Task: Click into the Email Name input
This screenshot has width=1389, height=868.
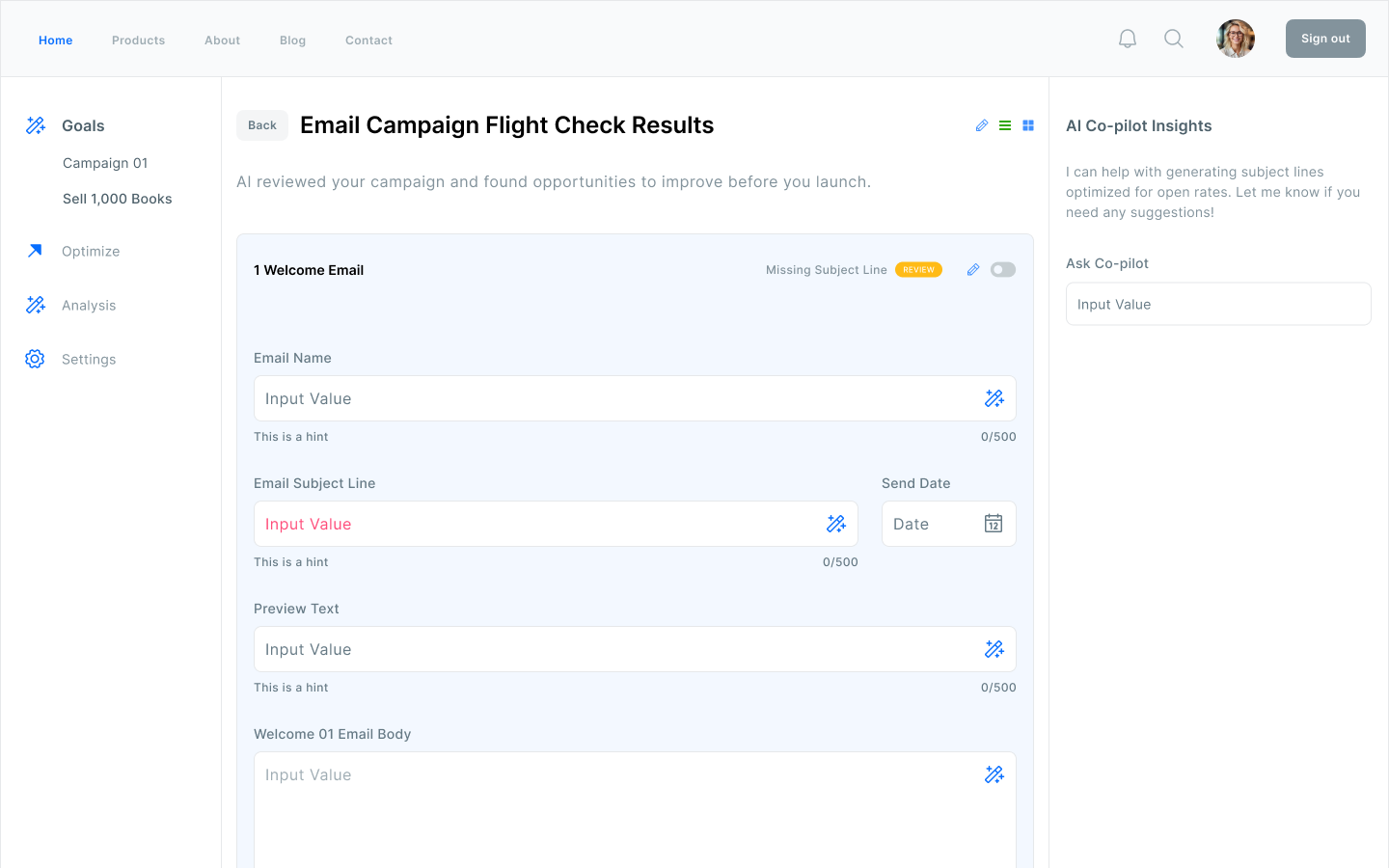Action: pos(635,398)
